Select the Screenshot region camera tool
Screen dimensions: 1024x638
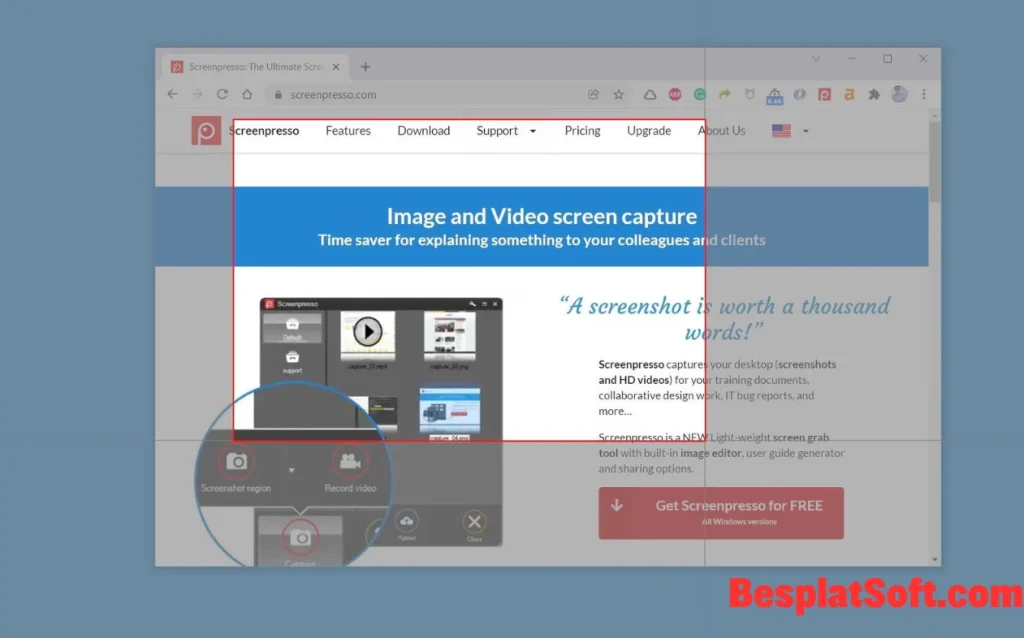click(235, 459)
